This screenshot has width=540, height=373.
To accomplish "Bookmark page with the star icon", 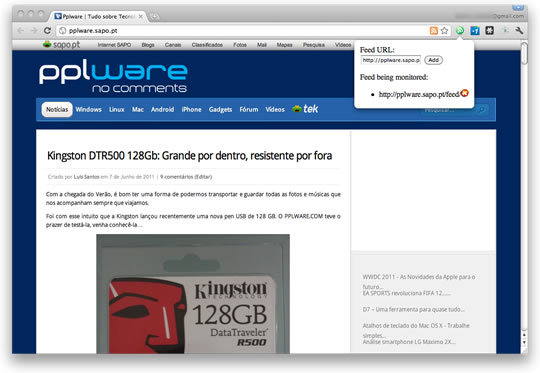I will 445,31.
